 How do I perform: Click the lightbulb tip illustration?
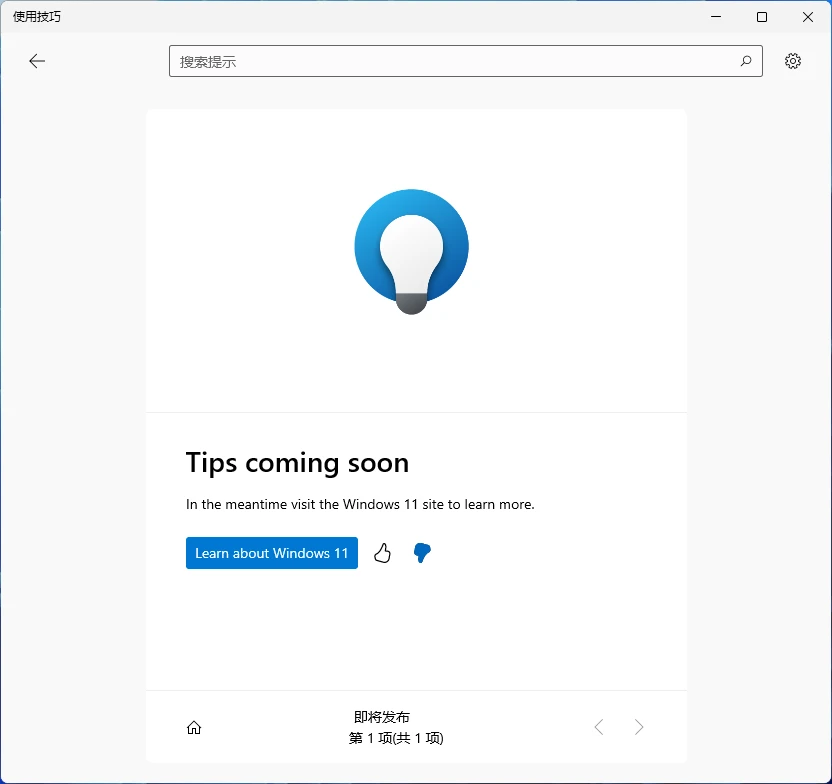412,251
